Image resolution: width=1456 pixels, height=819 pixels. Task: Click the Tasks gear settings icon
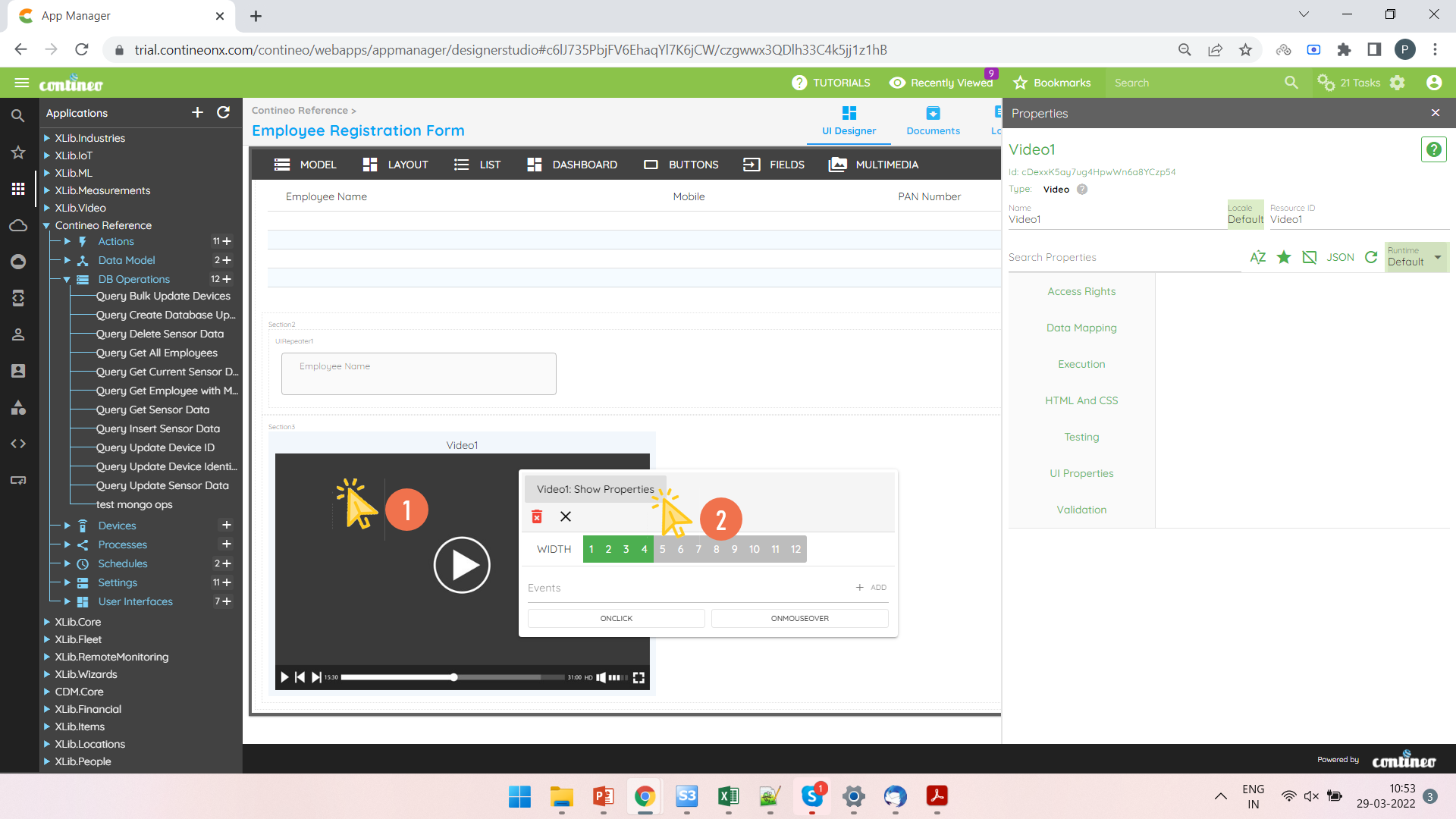tap(1398, 83)
